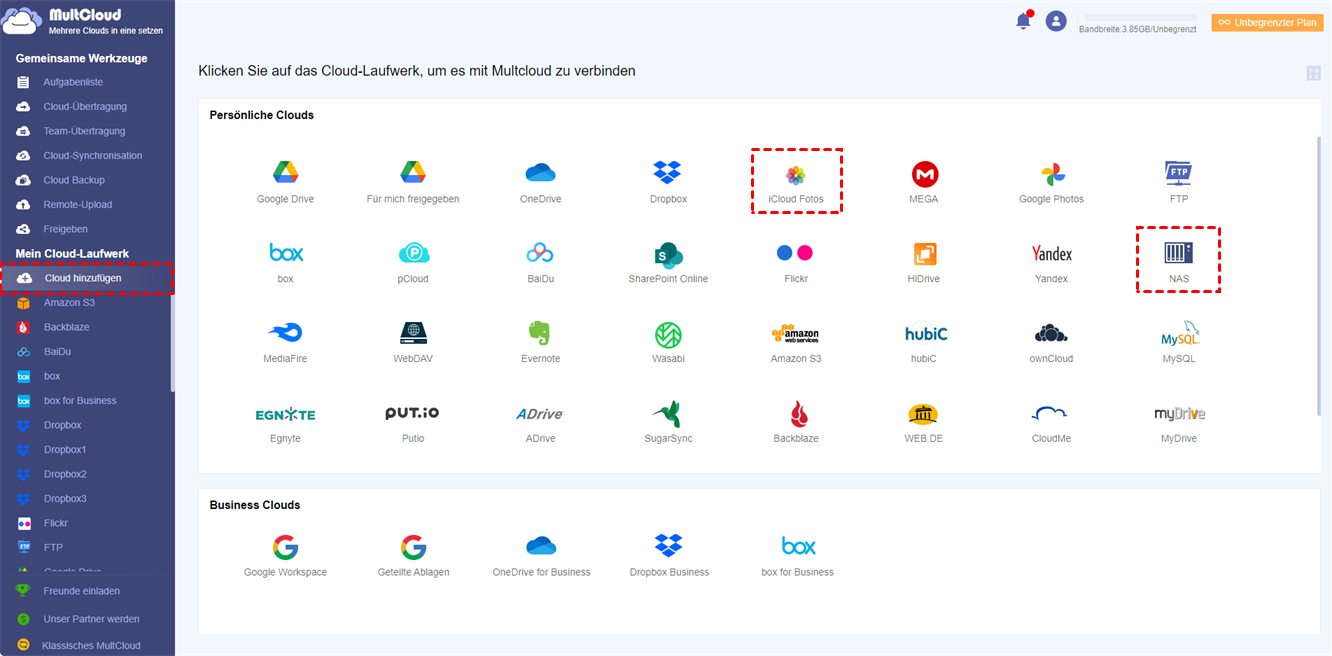Choose SugarSync cloud

(668, 422)
